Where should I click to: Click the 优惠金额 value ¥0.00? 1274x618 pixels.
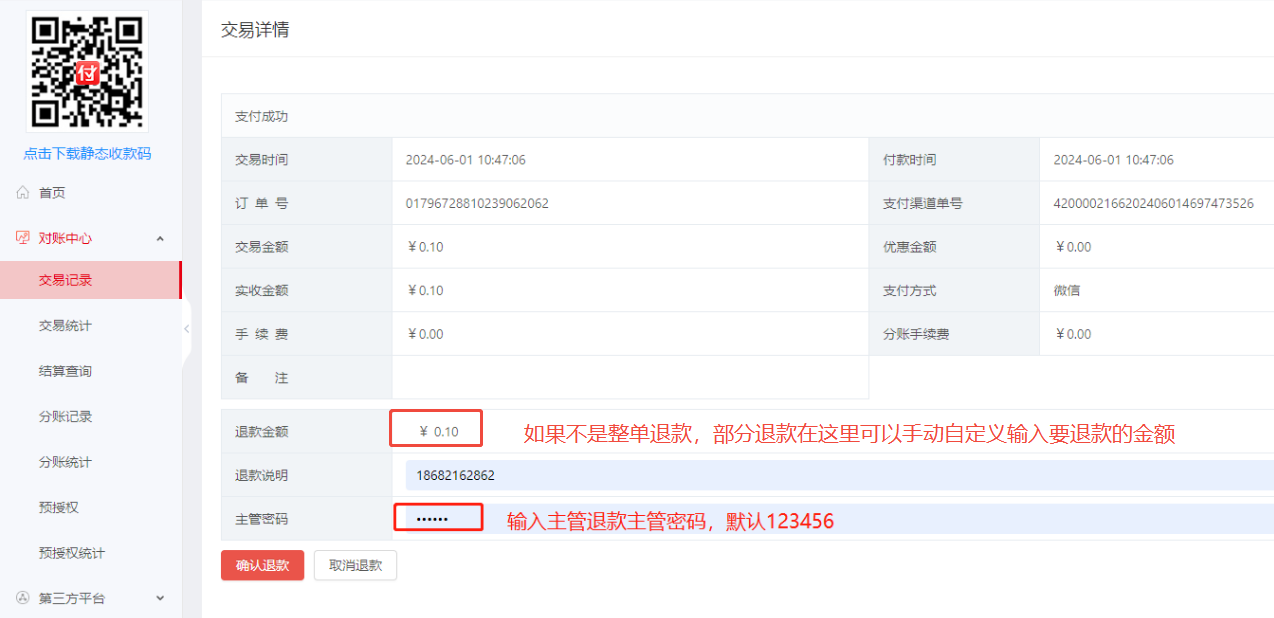[1073, 247]
